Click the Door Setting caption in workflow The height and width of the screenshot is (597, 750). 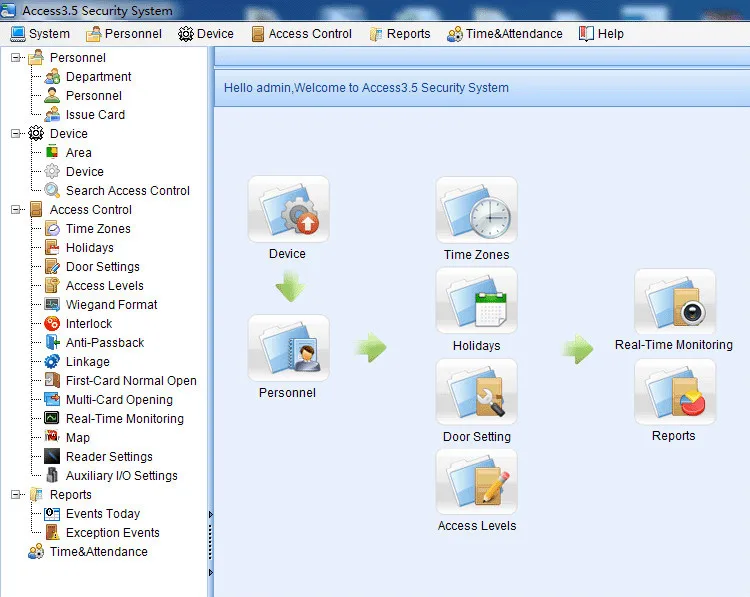pos(476,436)
